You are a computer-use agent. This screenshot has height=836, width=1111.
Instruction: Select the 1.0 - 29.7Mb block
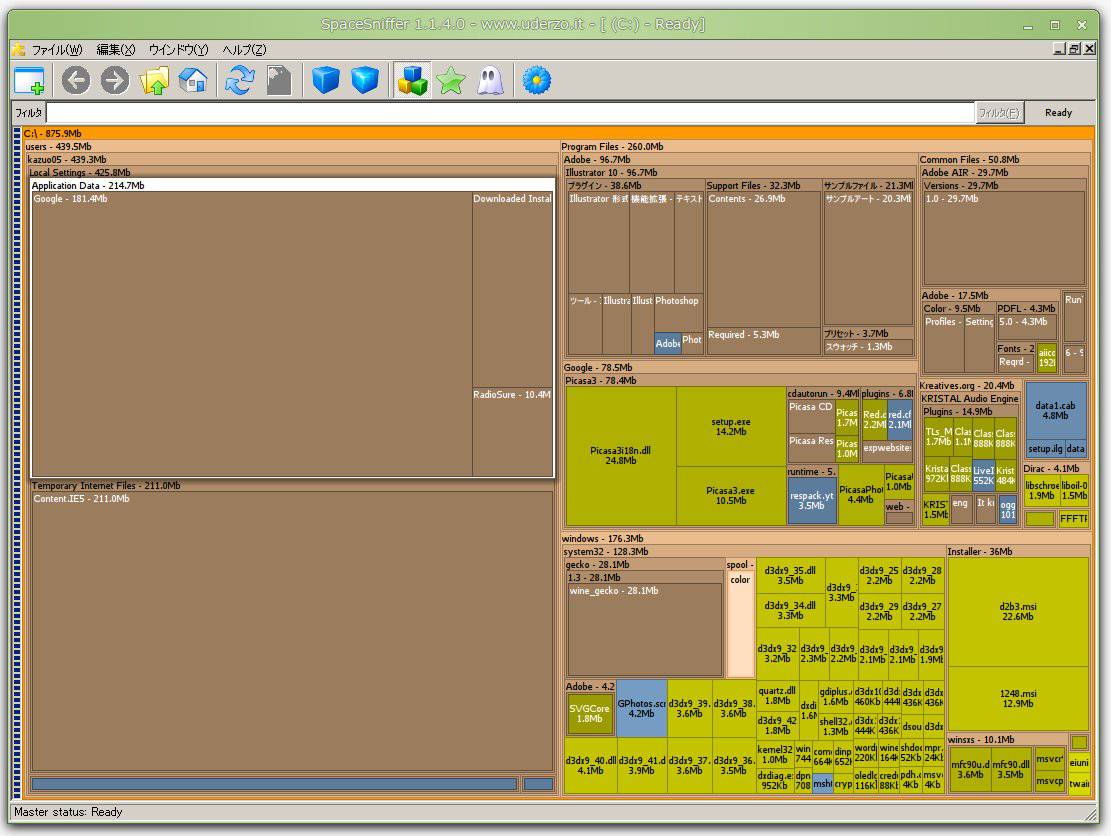click(1004, 239)
